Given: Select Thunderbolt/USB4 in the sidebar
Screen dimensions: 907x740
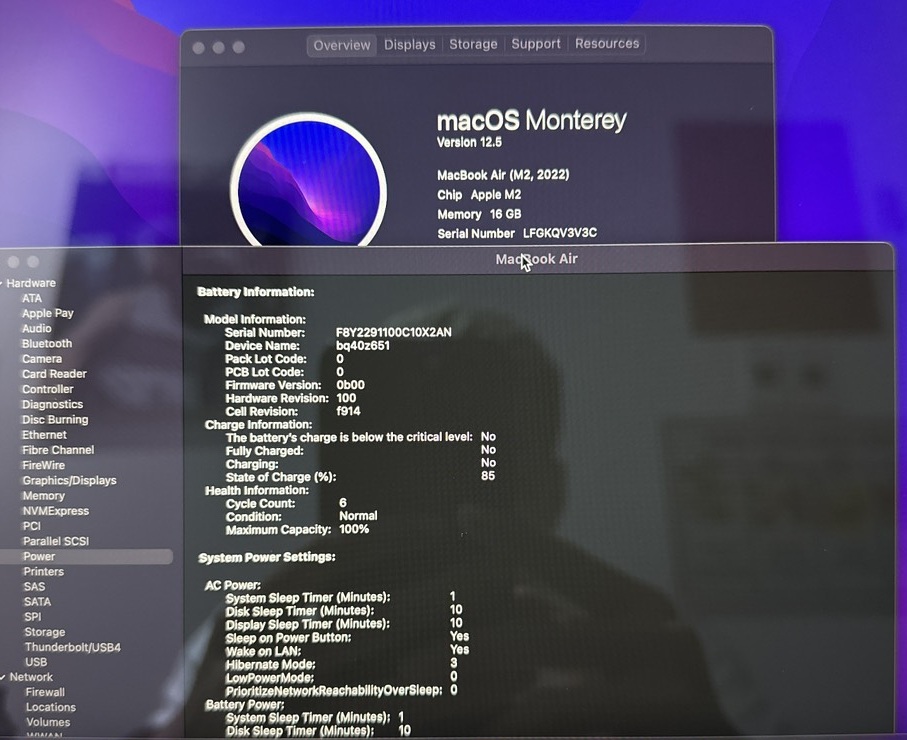Looking at the screenshot, I should coord(73,647).
